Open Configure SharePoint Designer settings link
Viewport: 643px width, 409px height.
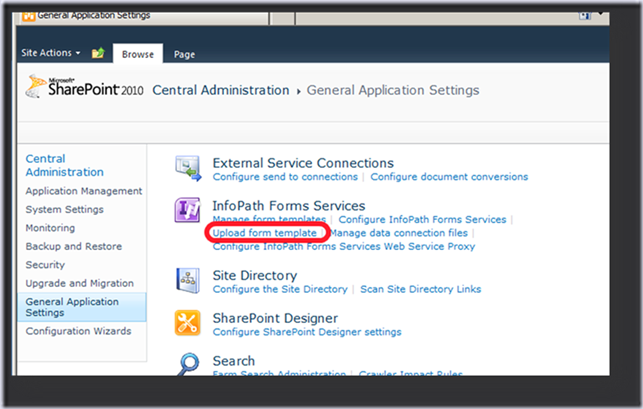[x=307, y=332]
